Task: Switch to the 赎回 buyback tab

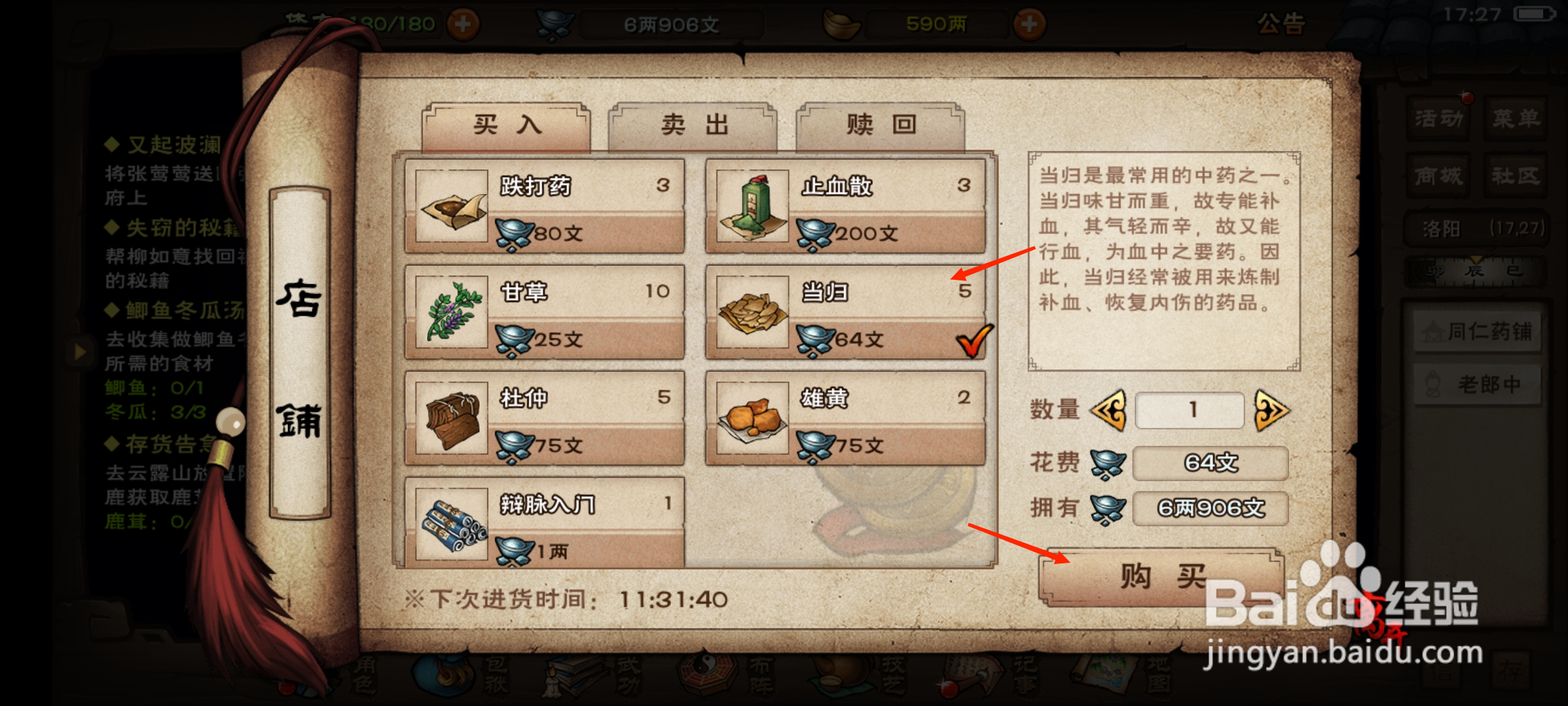Action: 880,124
